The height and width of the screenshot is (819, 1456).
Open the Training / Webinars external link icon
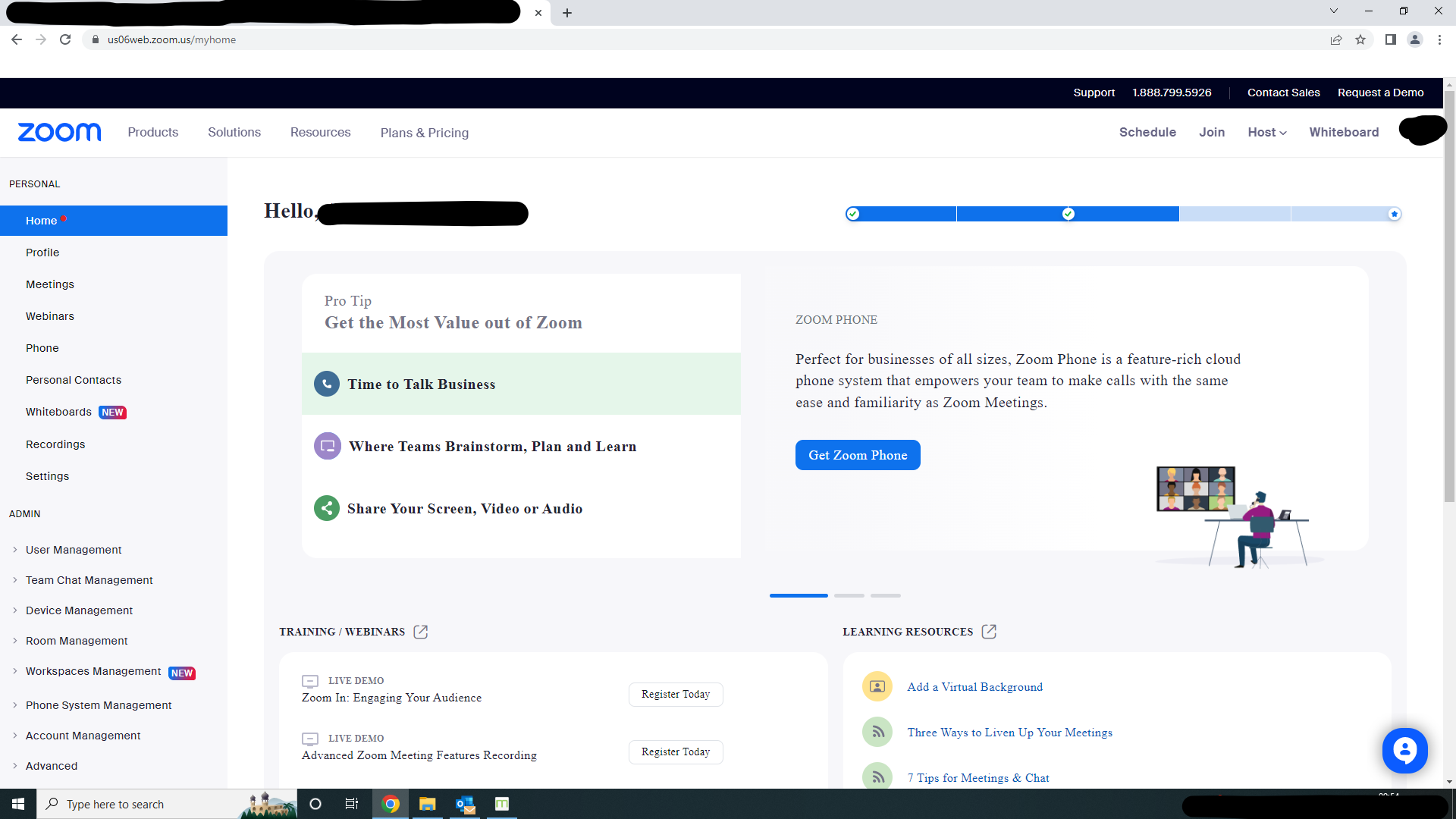tap(421, 632)
